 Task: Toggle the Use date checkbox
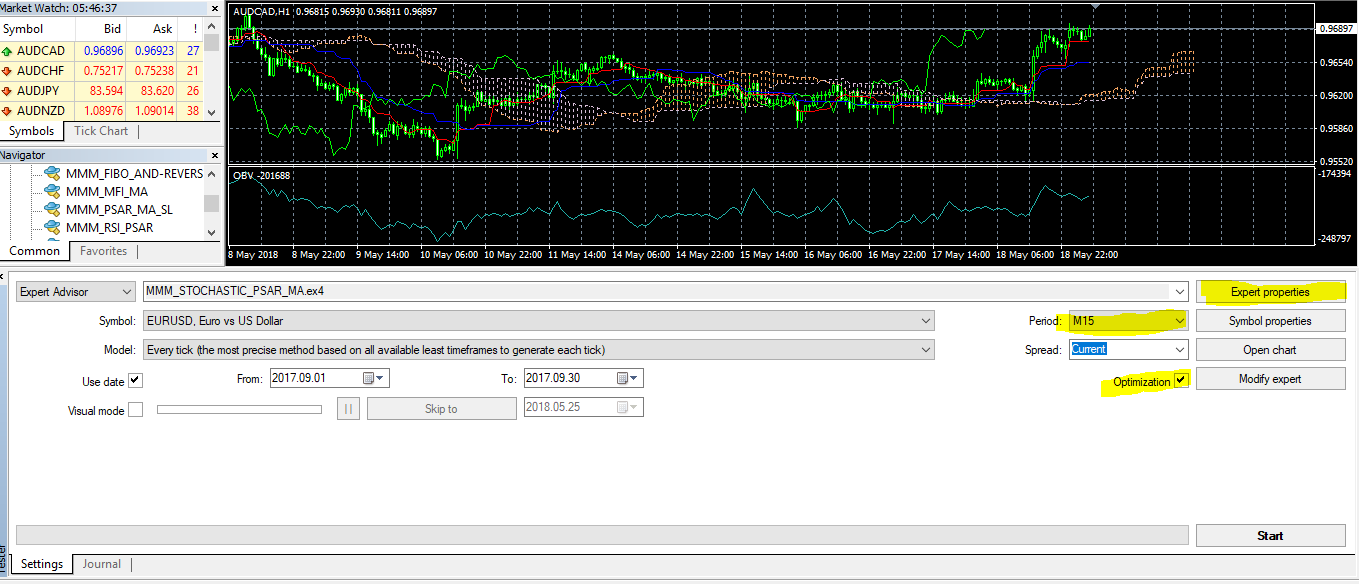[x=136, y=381]
